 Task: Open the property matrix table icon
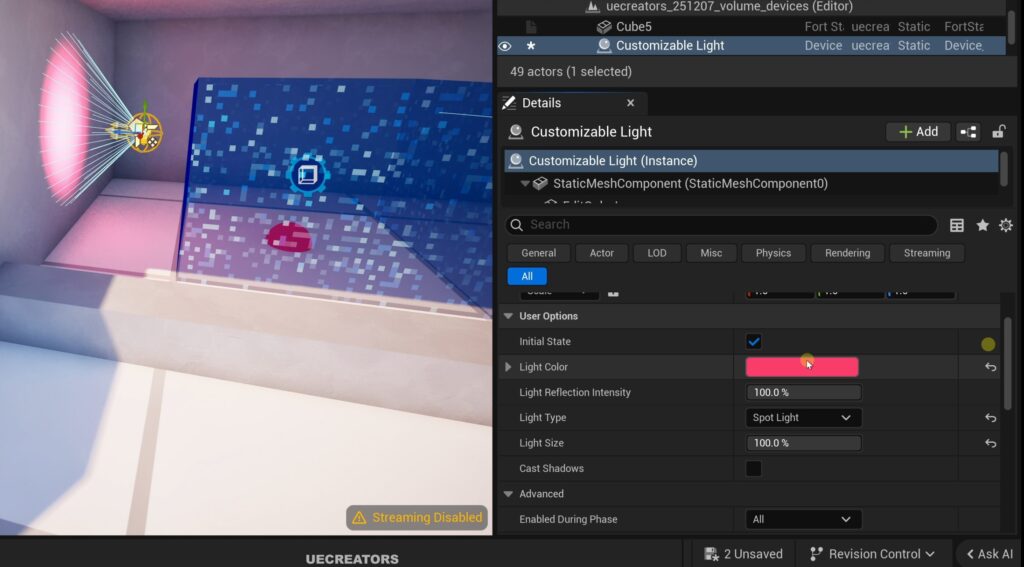click(x=957, y=225)
